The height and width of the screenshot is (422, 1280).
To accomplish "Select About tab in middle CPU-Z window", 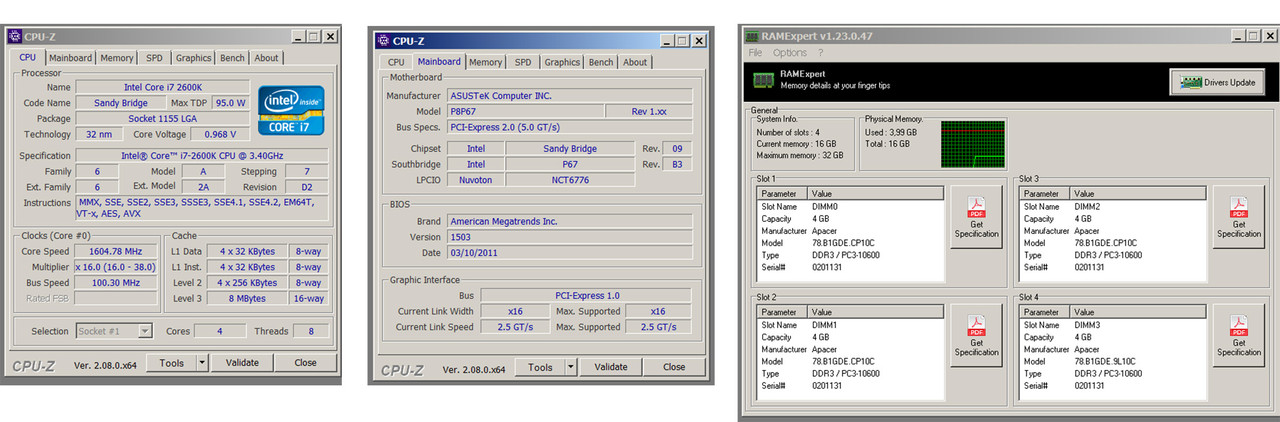I will click(x=635, y=62).
